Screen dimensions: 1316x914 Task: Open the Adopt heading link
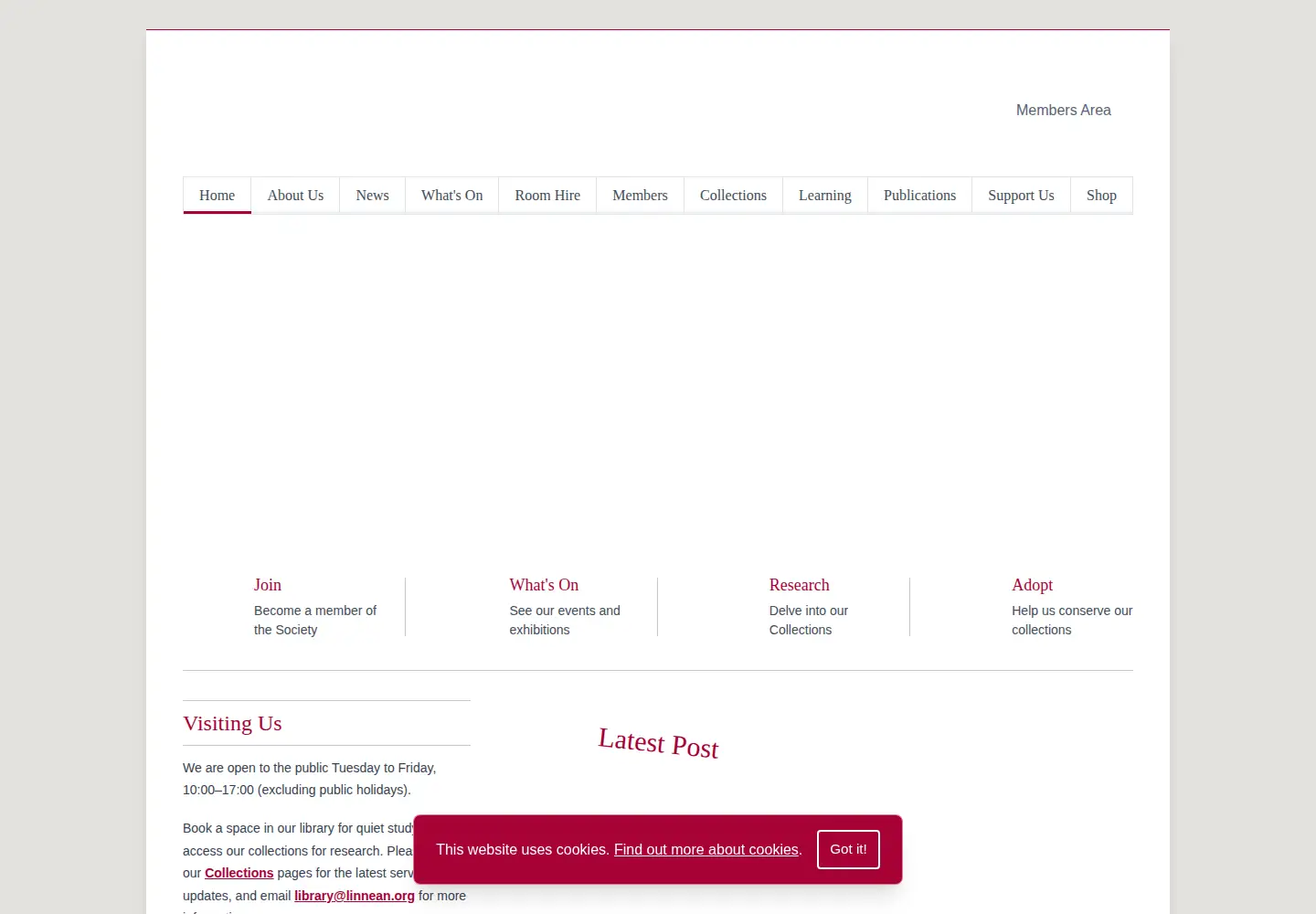1032,585
